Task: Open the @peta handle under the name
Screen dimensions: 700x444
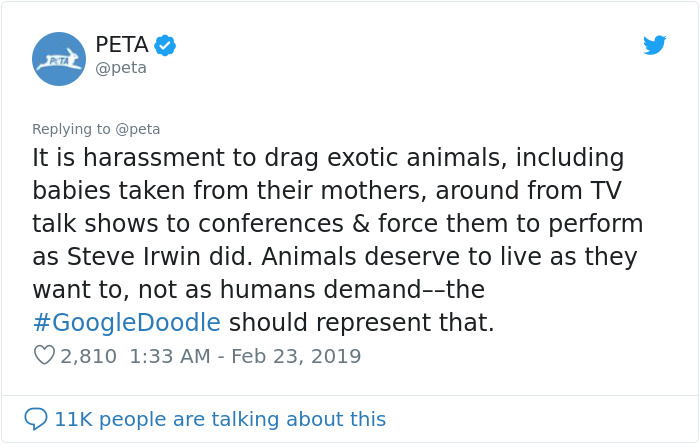Action: [121, 68]
